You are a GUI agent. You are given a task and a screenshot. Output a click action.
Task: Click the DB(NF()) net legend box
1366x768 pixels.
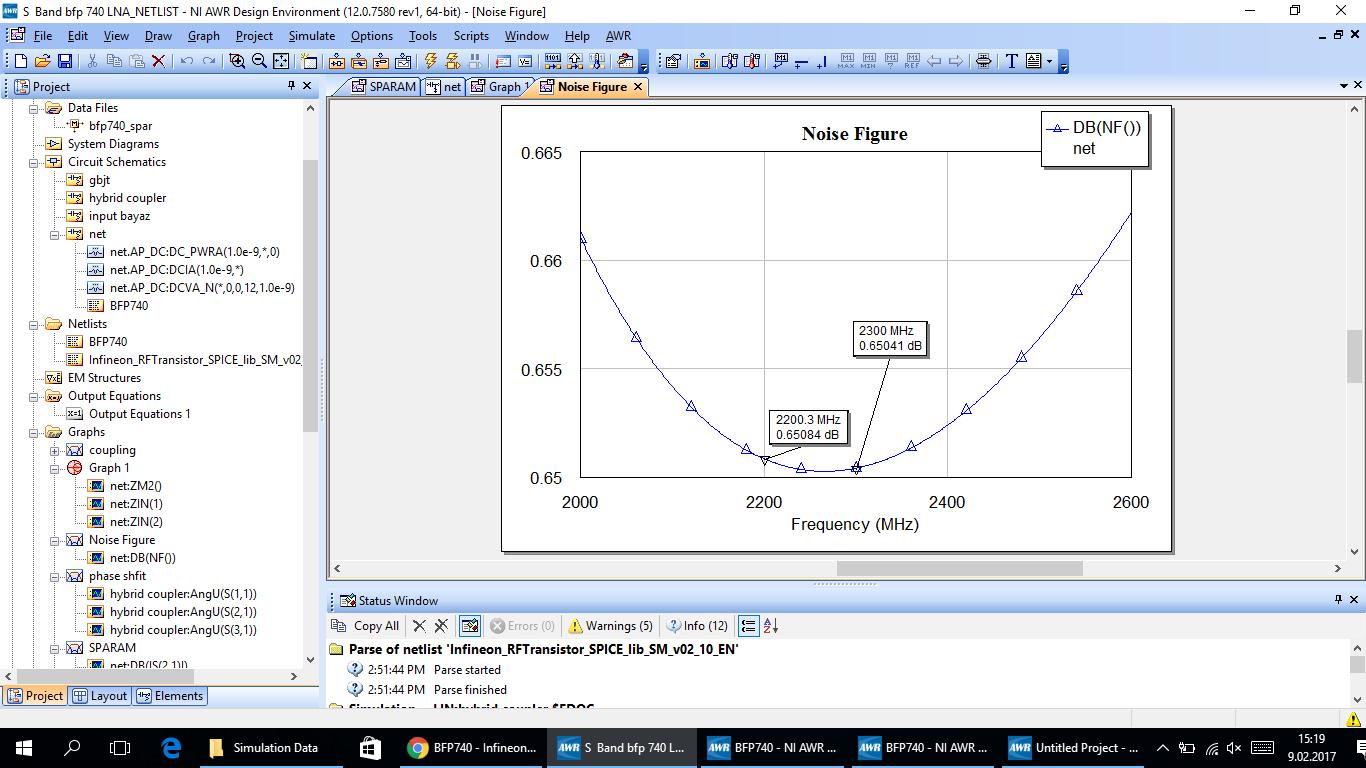pos(1094,138)
